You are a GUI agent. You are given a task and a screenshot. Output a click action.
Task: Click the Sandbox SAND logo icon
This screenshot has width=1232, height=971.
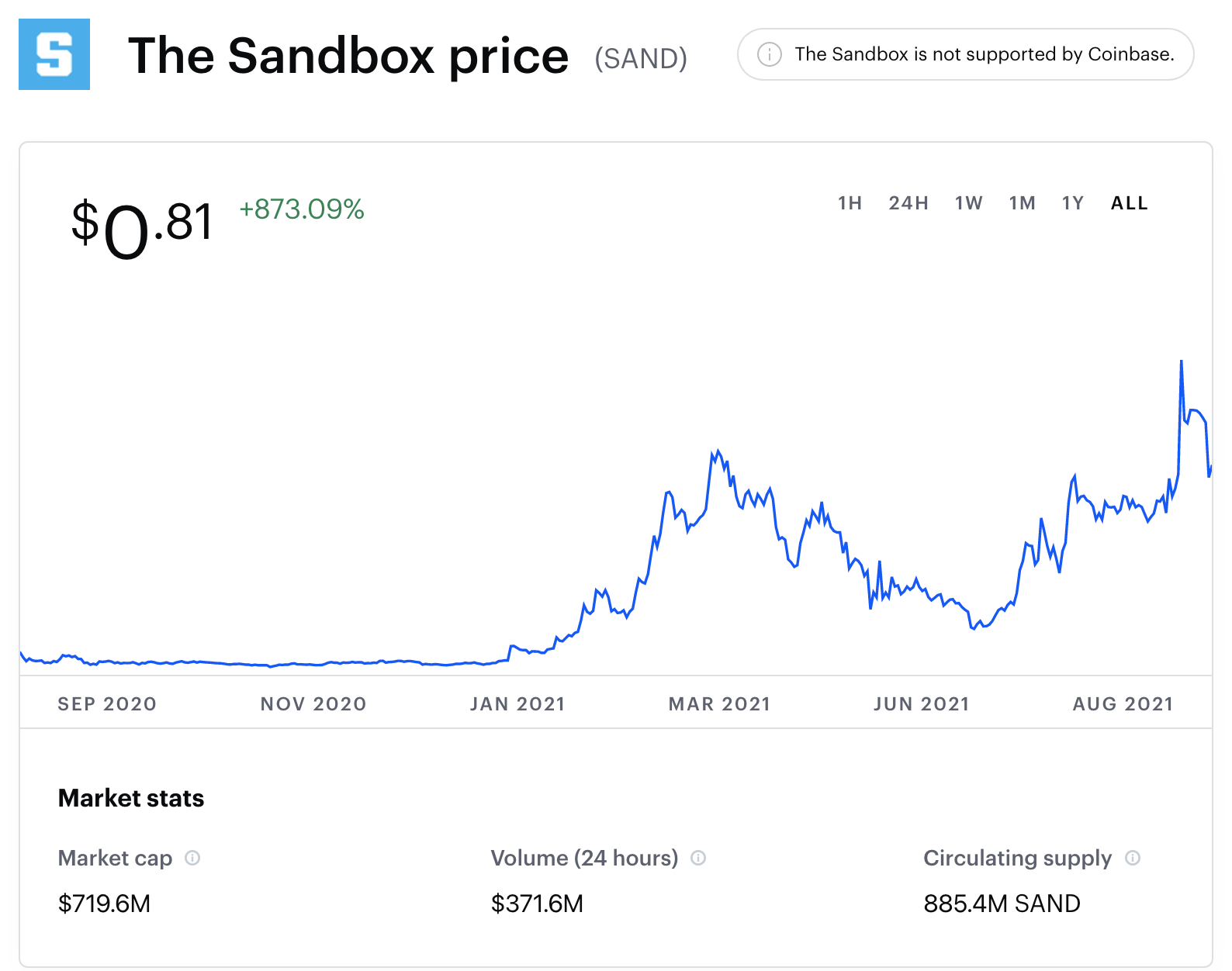54,54
